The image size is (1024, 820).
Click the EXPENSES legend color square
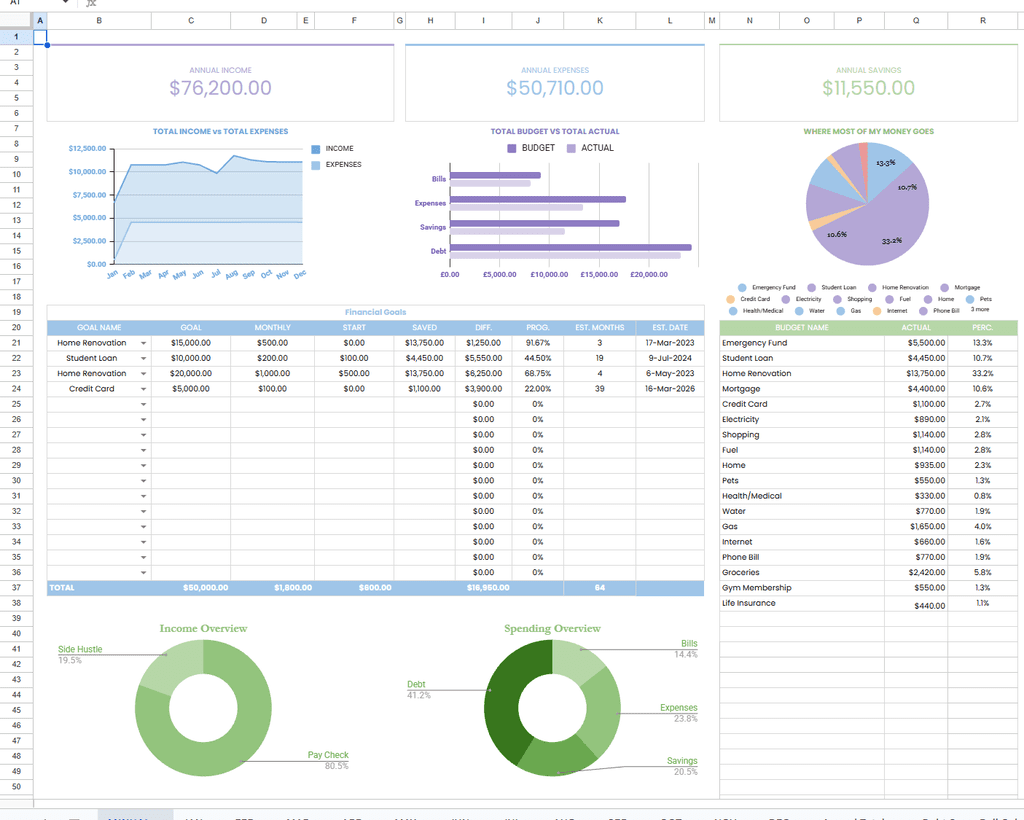tap(316, 165)
